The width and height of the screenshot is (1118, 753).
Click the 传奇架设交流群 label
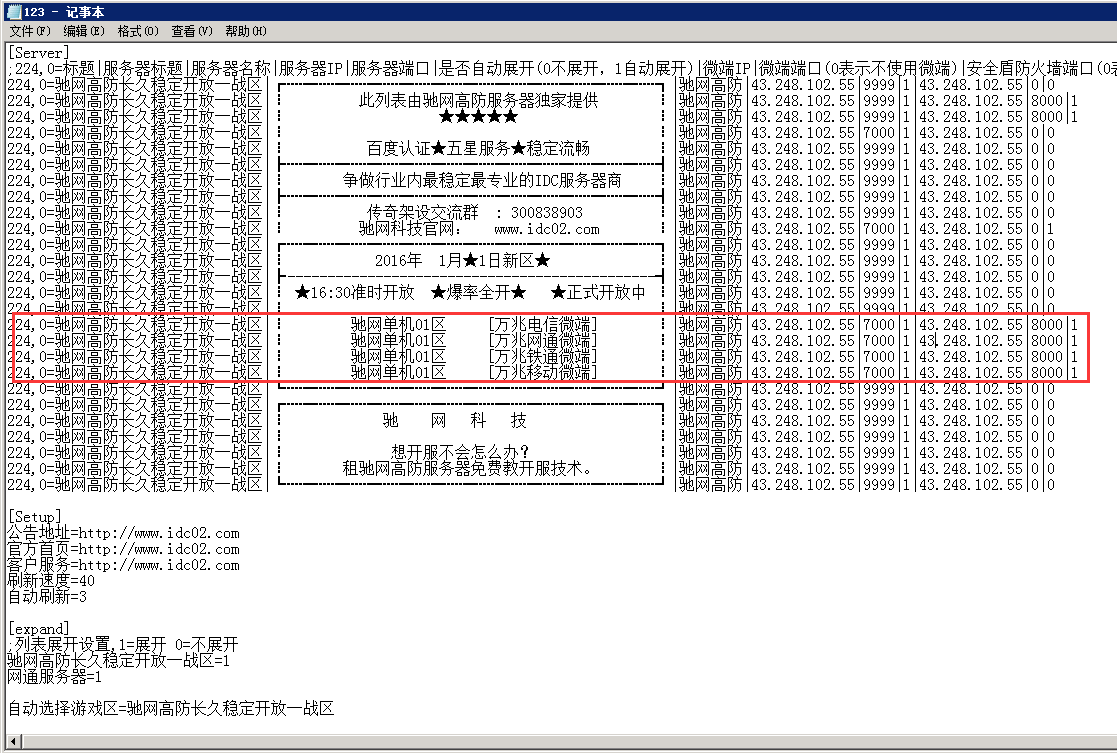point(422,212)
